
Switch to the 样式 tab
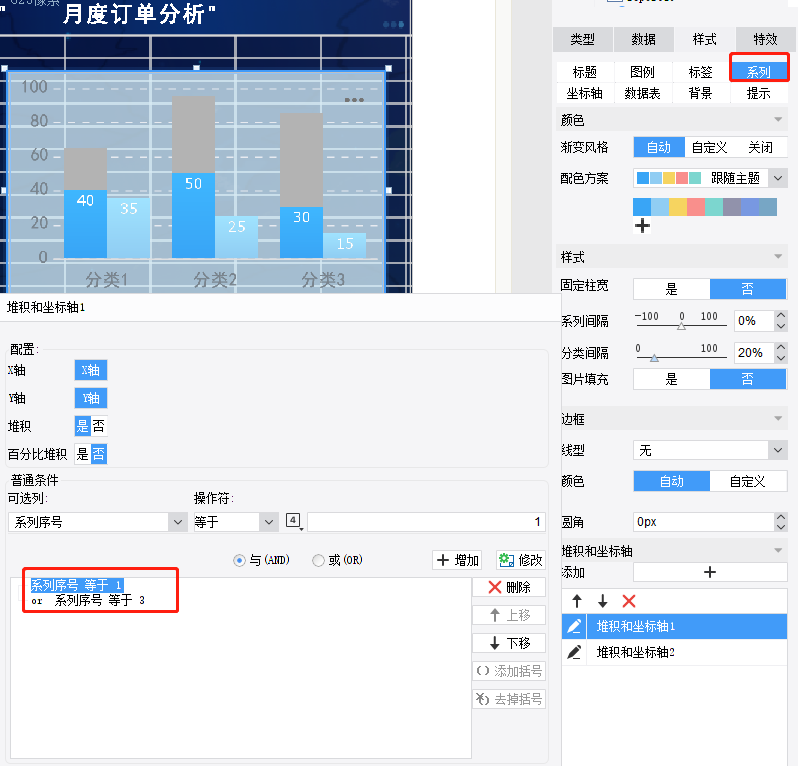point(704,39)
